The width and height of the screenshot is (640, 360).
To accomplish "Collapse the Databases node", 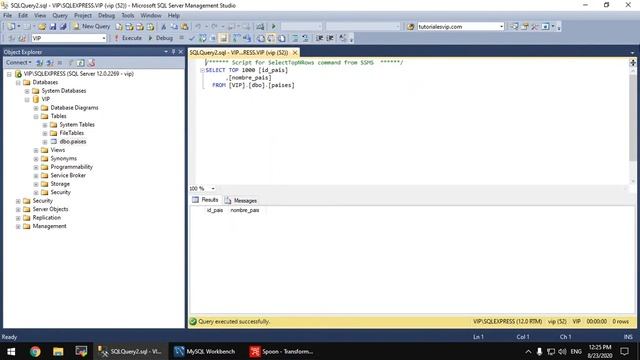I will 18,82.
